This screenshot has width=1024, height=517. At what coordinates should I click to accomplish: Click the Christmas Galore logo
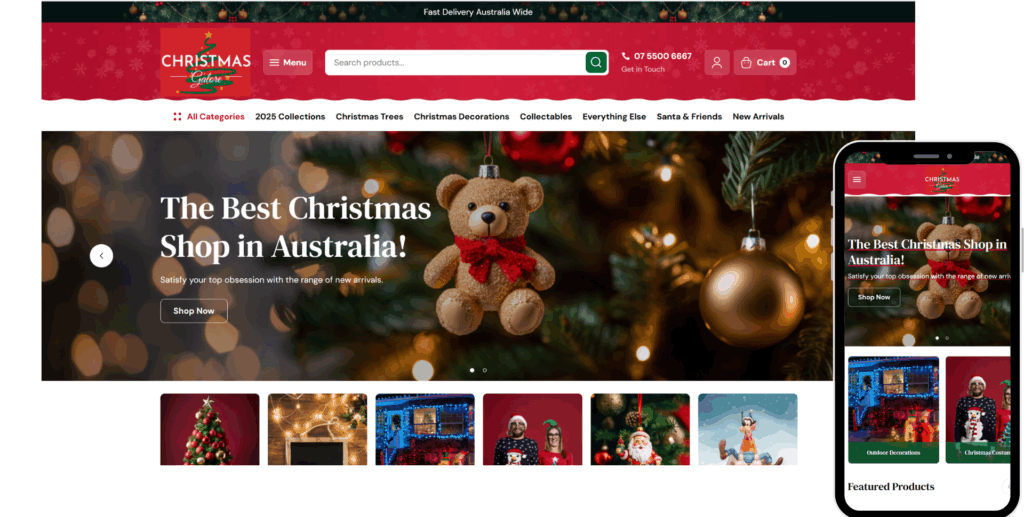point(206,63)
